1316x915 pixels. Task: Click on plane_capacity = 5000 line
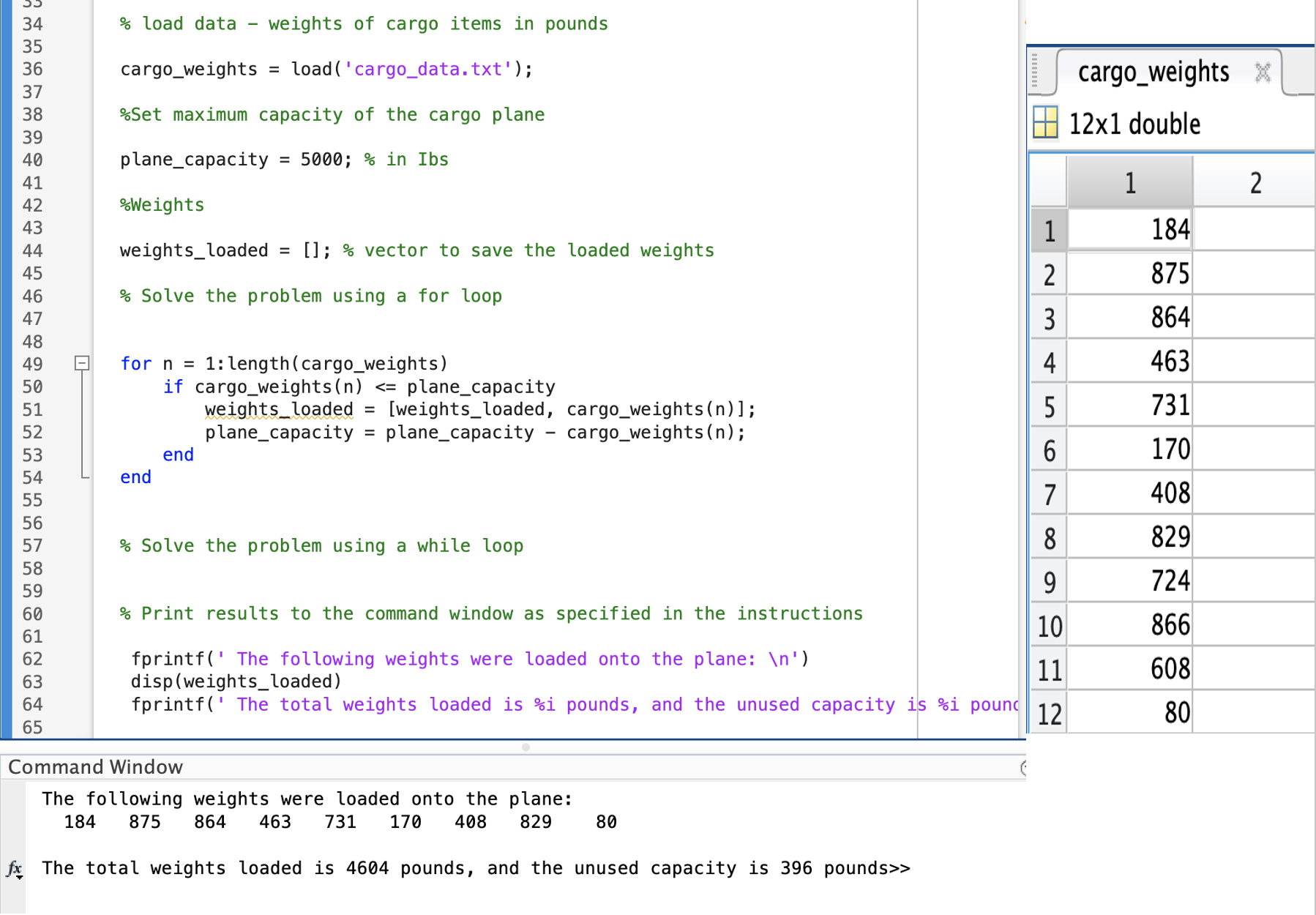point(284,160)
